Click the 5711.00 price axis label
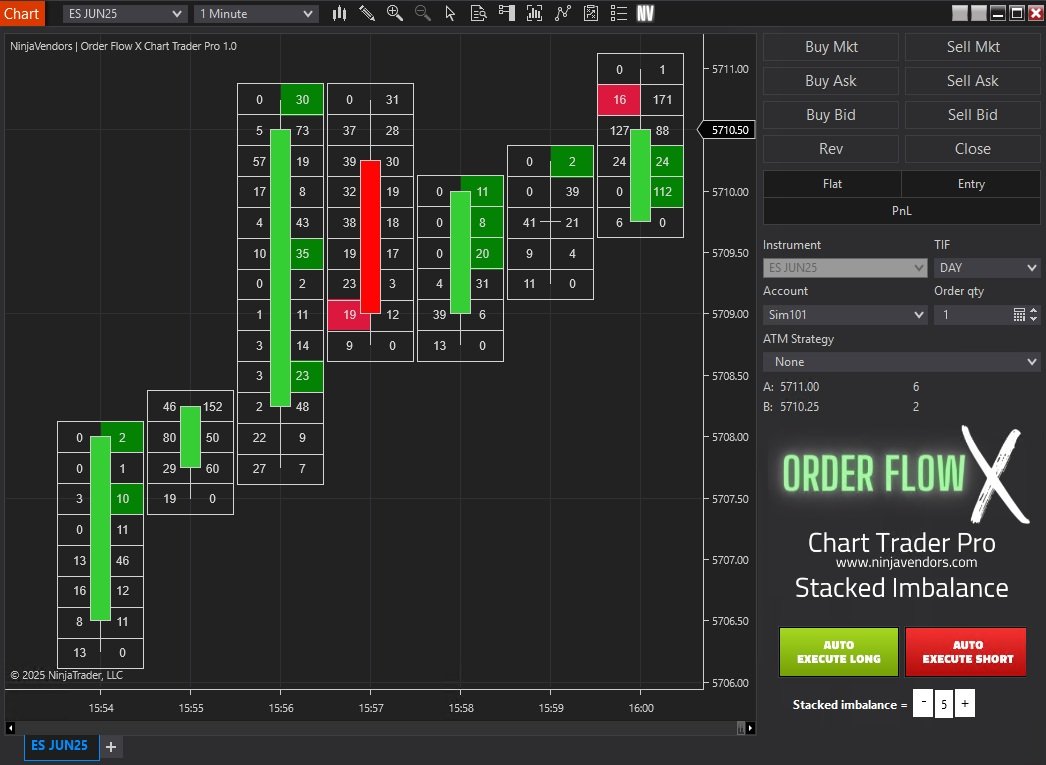Image resolution: width=1046 pixels, height=765 pixels. (730, 69)
